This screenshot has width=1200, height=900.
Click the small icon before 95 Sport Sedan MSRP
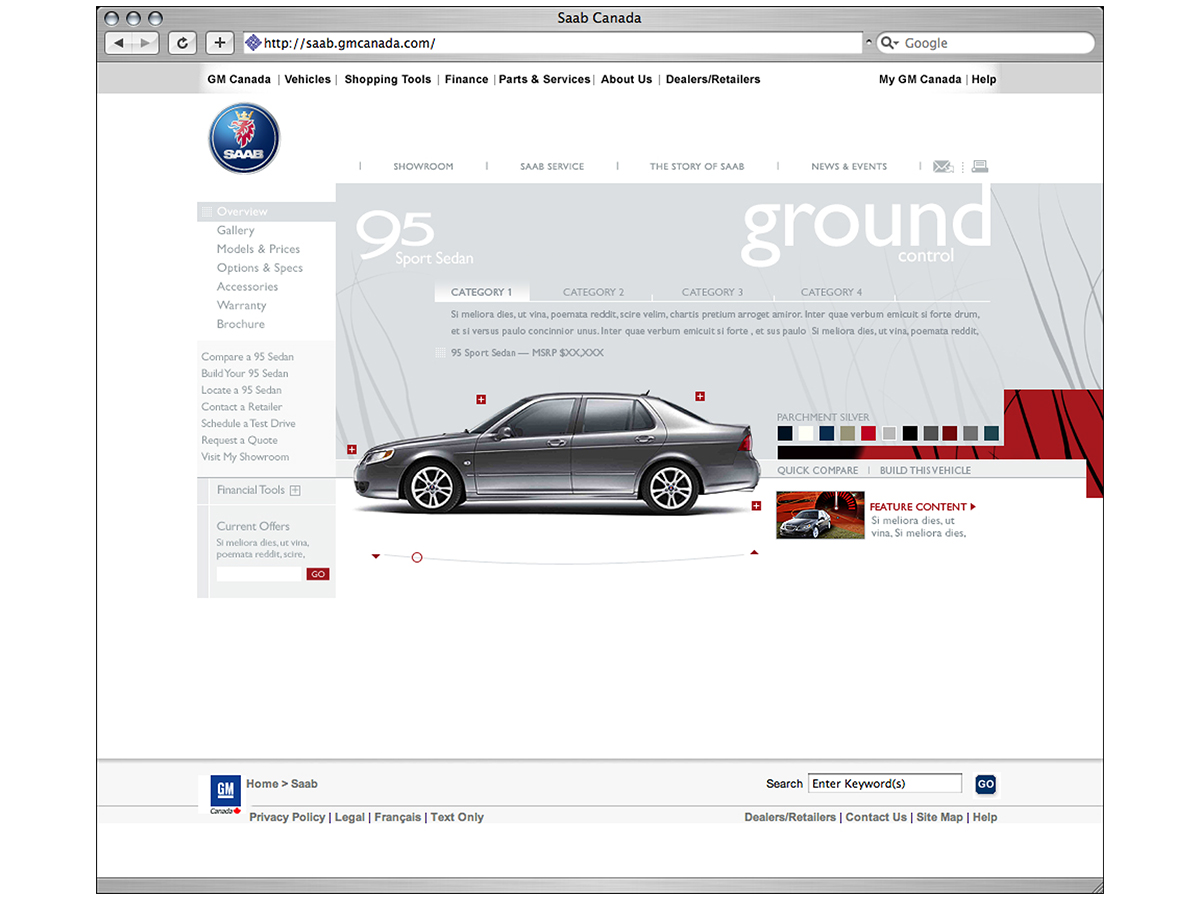(x=441, y=353)
